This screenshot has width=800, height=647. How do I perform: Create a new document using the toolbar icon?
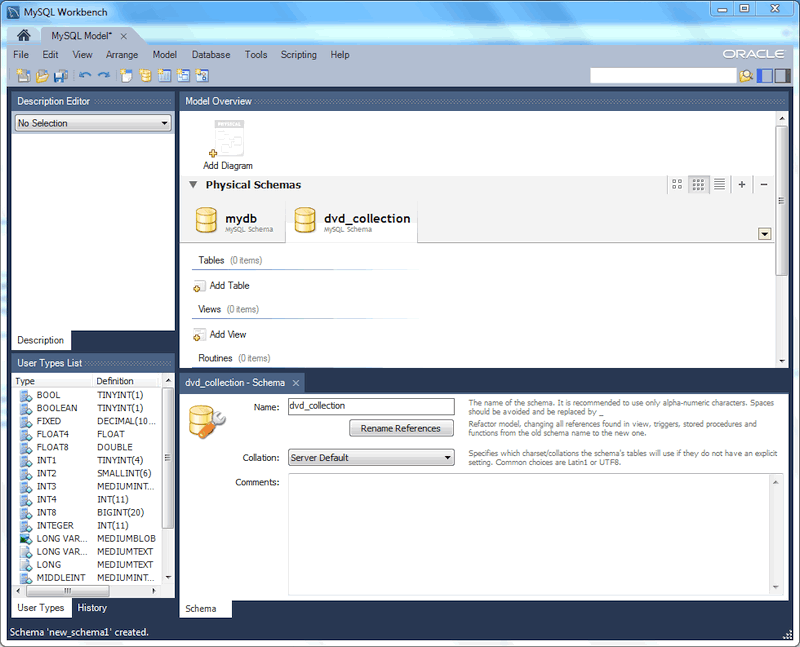coord(21,75)
